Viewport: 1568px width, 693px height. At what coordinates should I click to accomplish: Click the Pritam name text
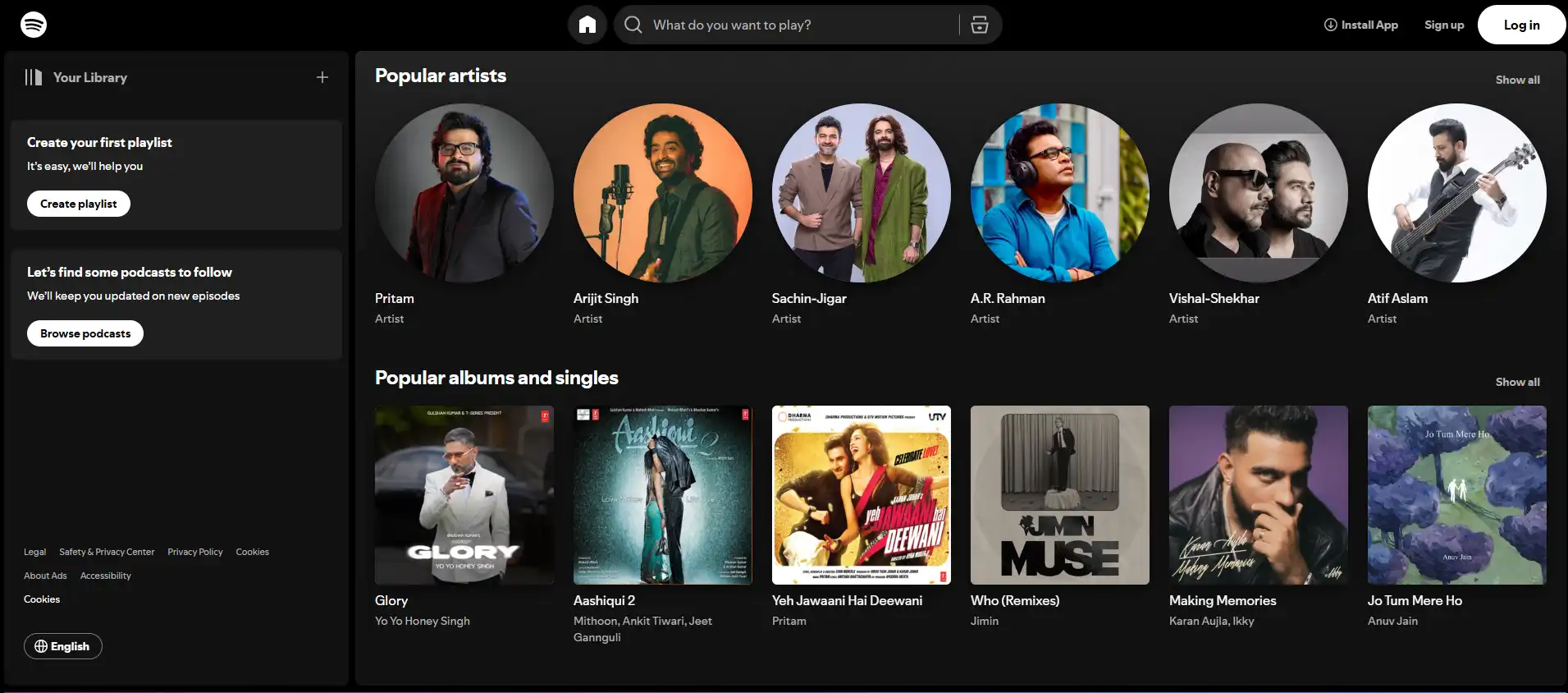coord(395,299)
